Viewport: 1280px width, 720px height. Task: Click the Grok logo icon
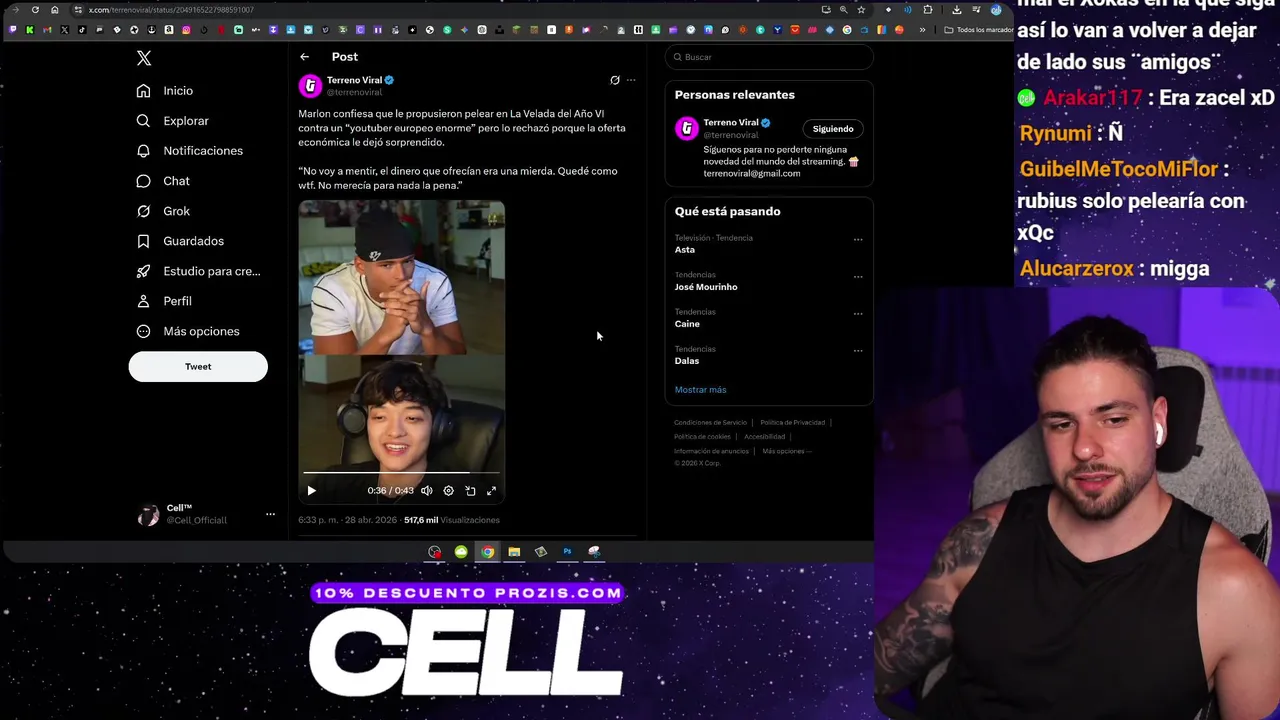tap(143, 211)
